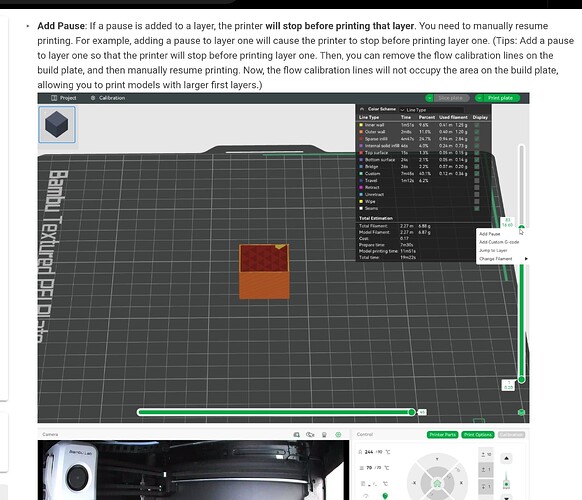Image resolution: width=582 pixels, height=500 pixels.
Task: Select the plate thumbnail with cube
Action: click(57, 125)
